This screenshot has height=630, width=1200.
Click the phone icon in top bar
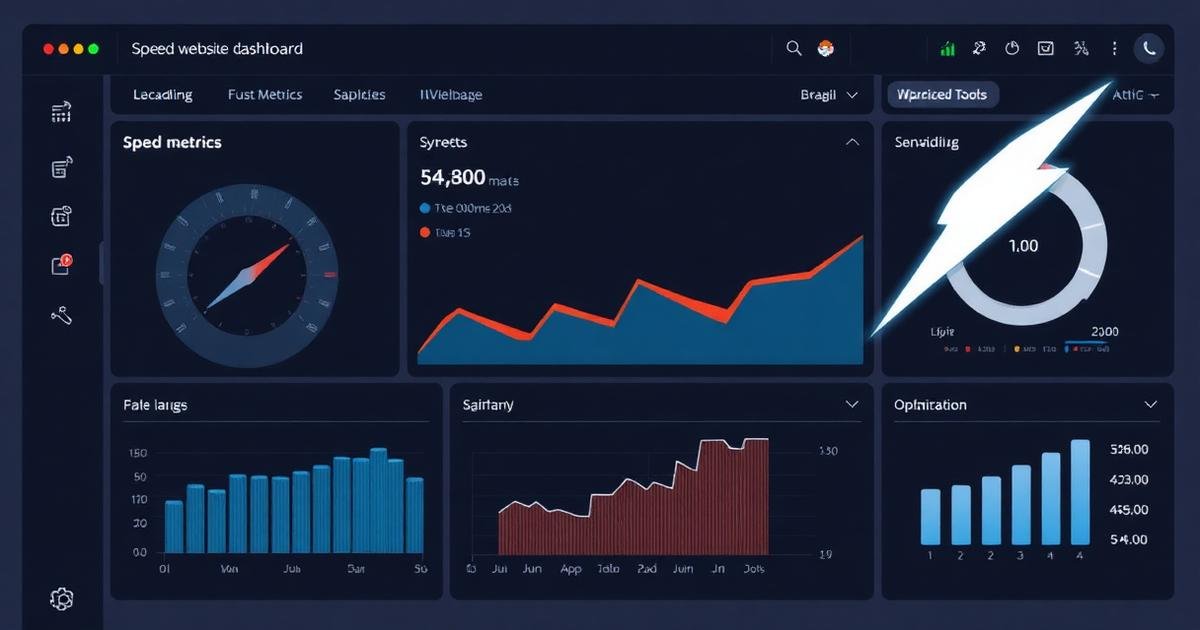click(x=1149, y=48)
